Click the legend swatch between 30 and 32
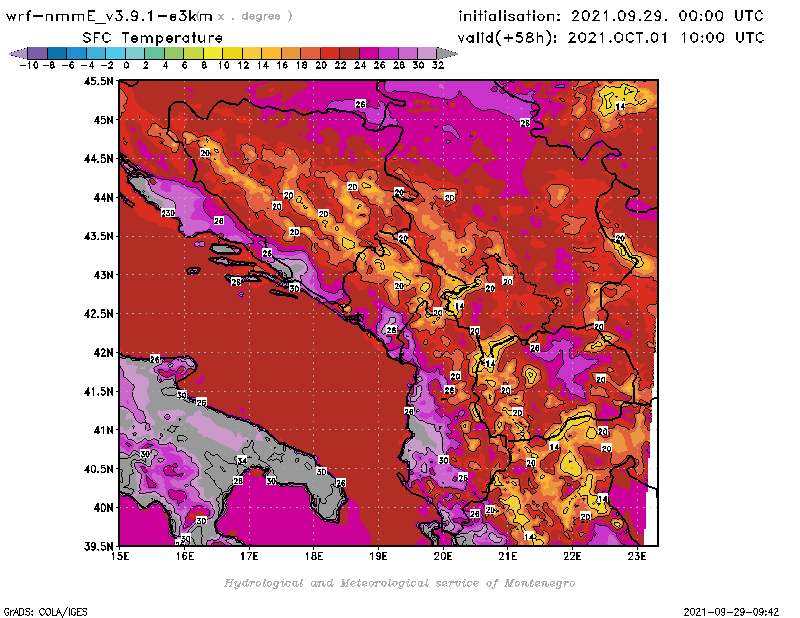Screen dimensions: 800x618 [427, 53]
